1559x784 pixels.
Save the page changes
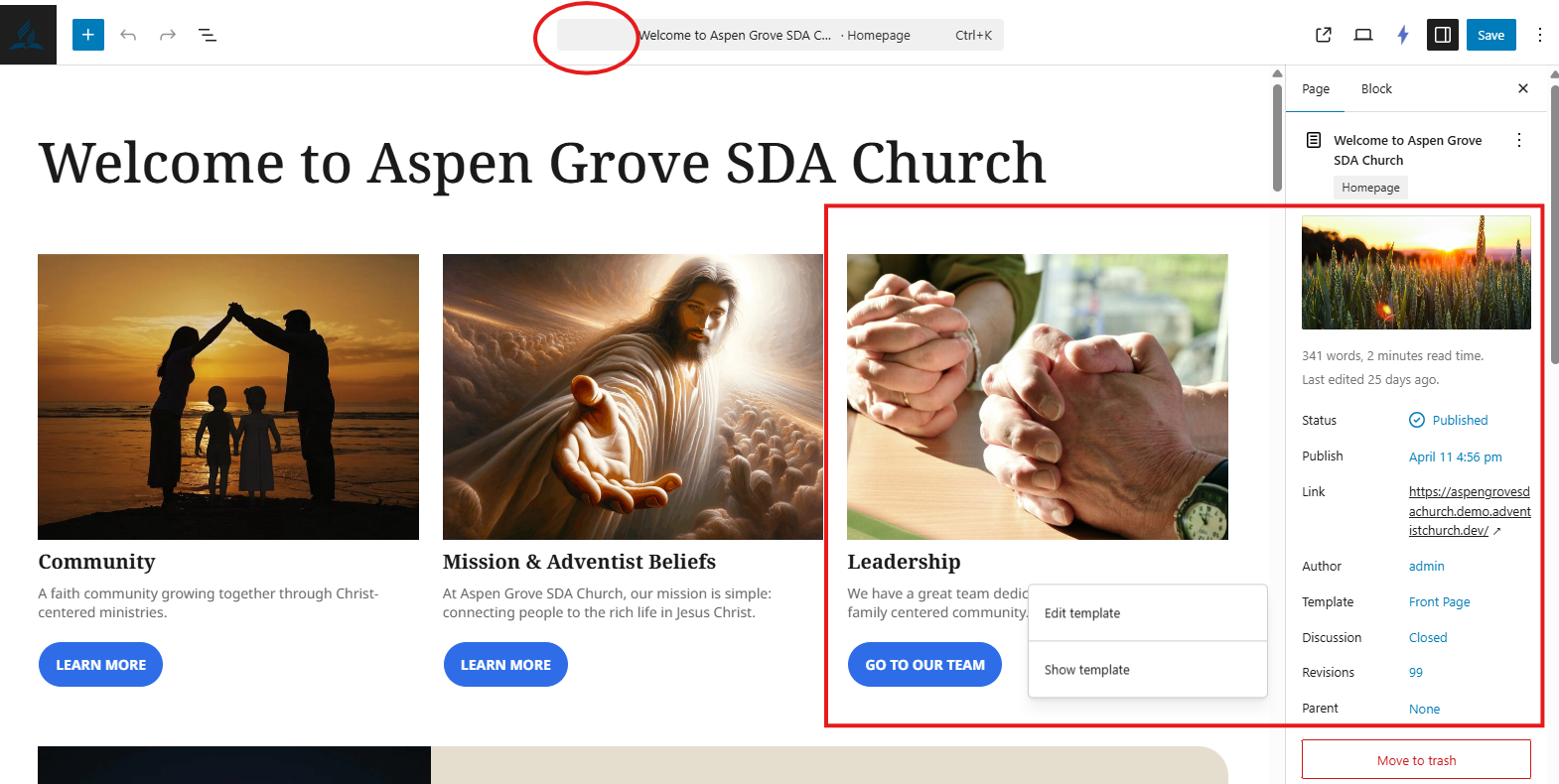click(1491, 35)
